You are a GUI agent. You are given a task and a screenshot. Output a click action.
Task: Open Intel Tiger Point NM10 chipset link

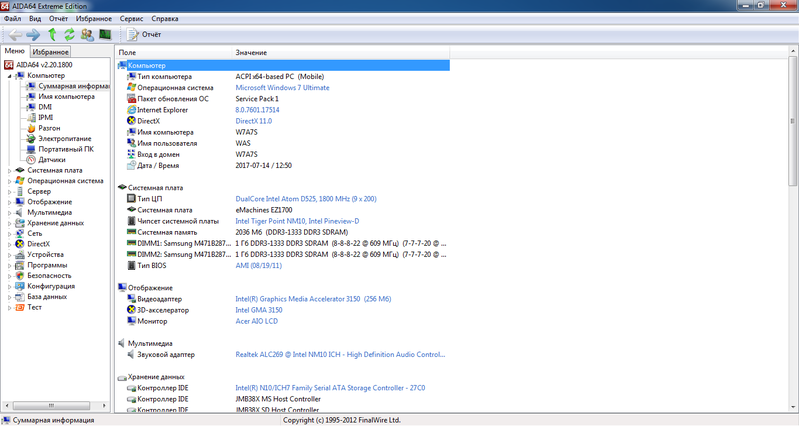tap(297, 221)
